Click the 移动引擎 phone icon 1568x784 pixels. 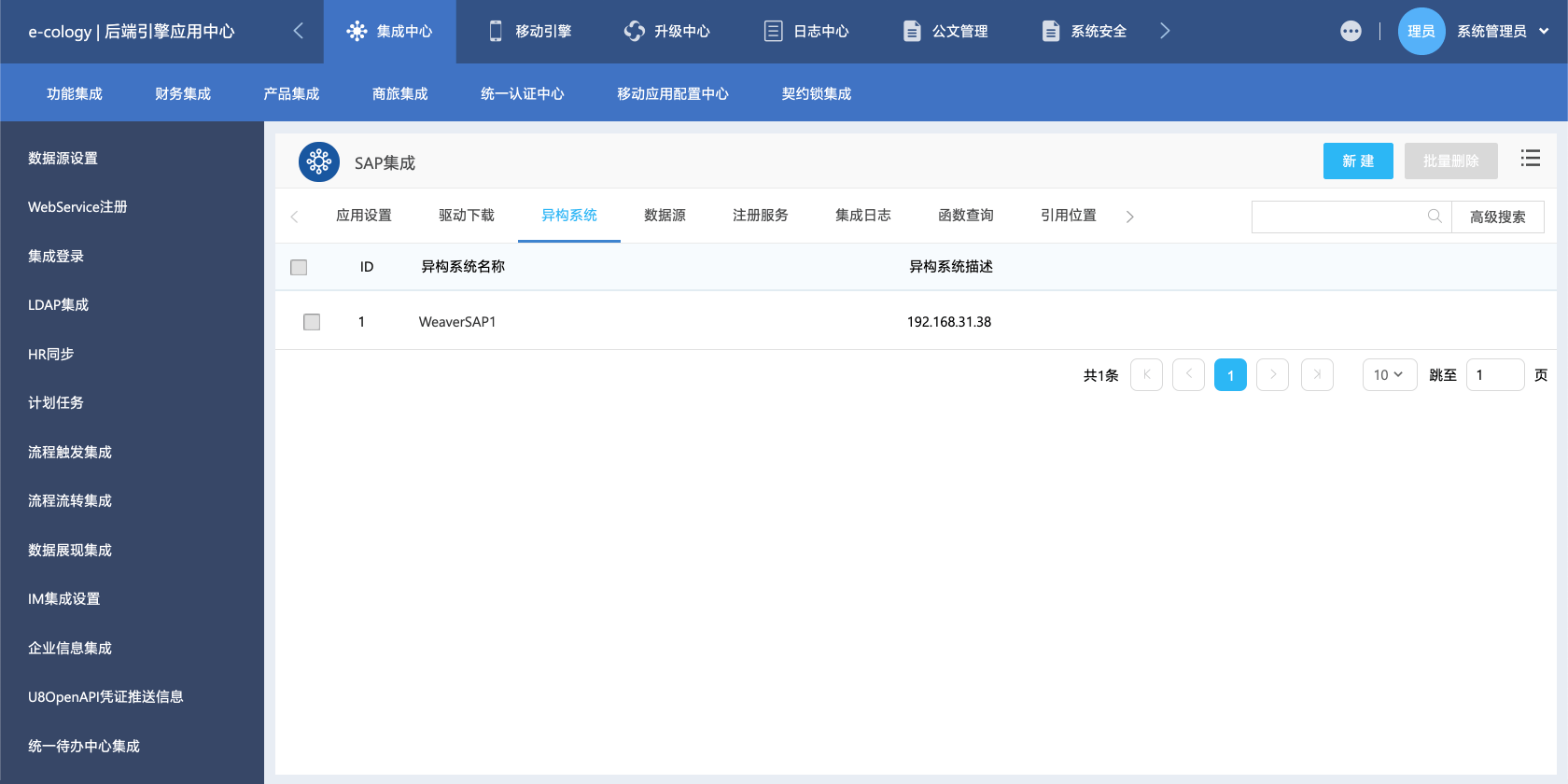[x=496, y=31]
